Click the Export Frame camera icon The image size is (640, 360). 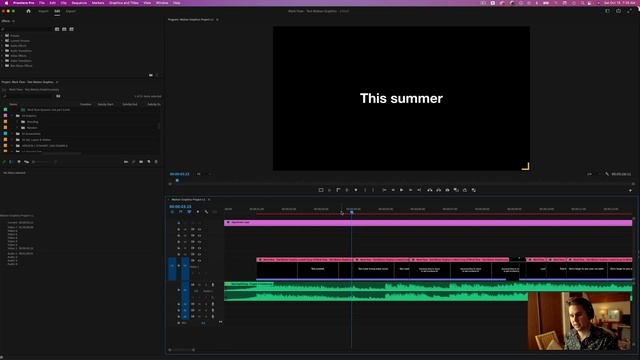pyautogui.click(x=447, y=190)
